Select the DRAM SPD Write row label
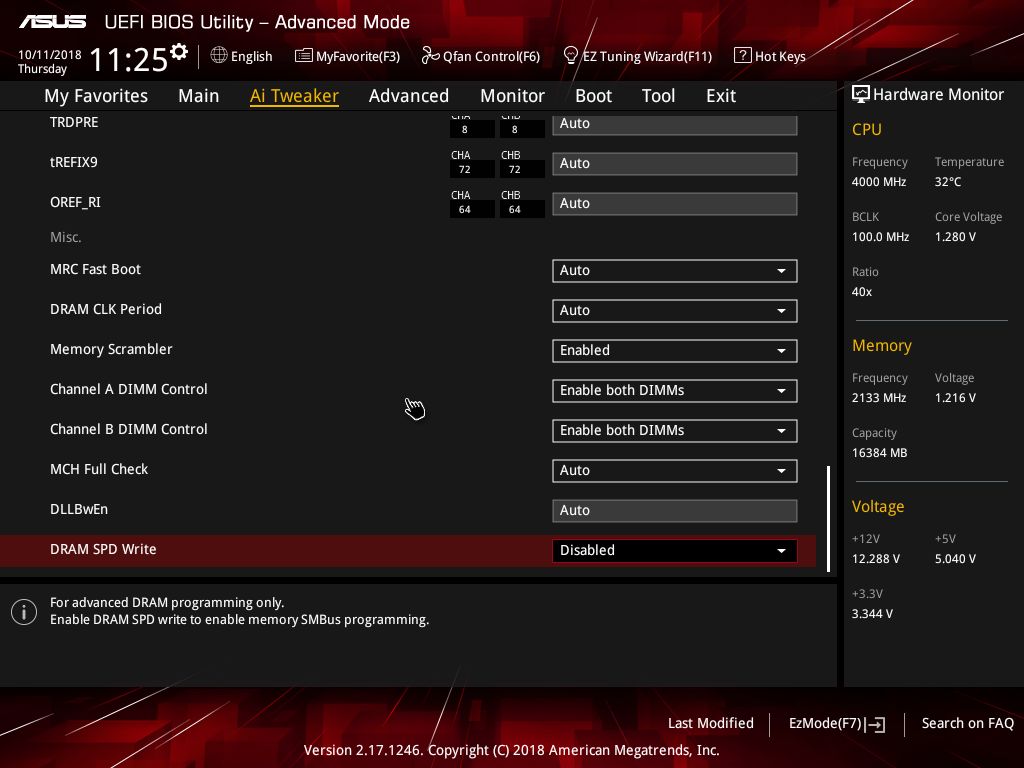1024x768 pixels. click(103, 549)
